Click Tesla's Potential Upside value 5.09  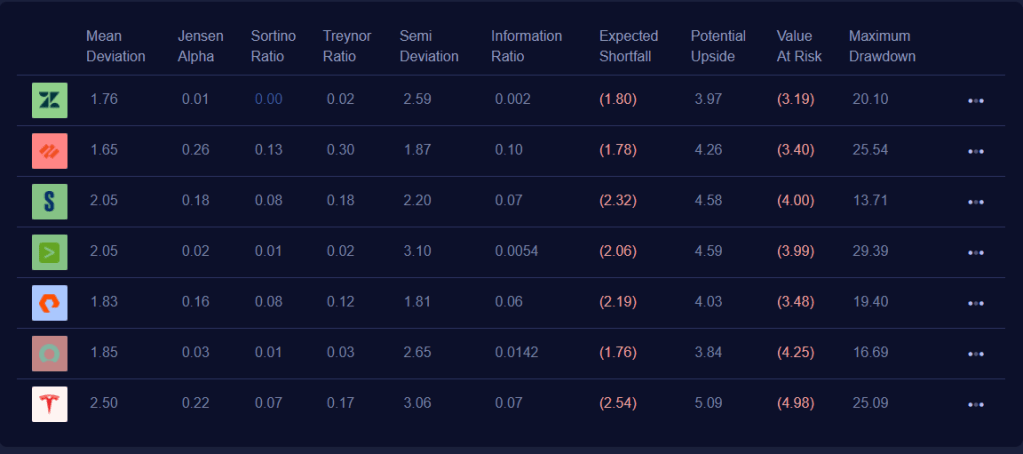tap(707, 404)
